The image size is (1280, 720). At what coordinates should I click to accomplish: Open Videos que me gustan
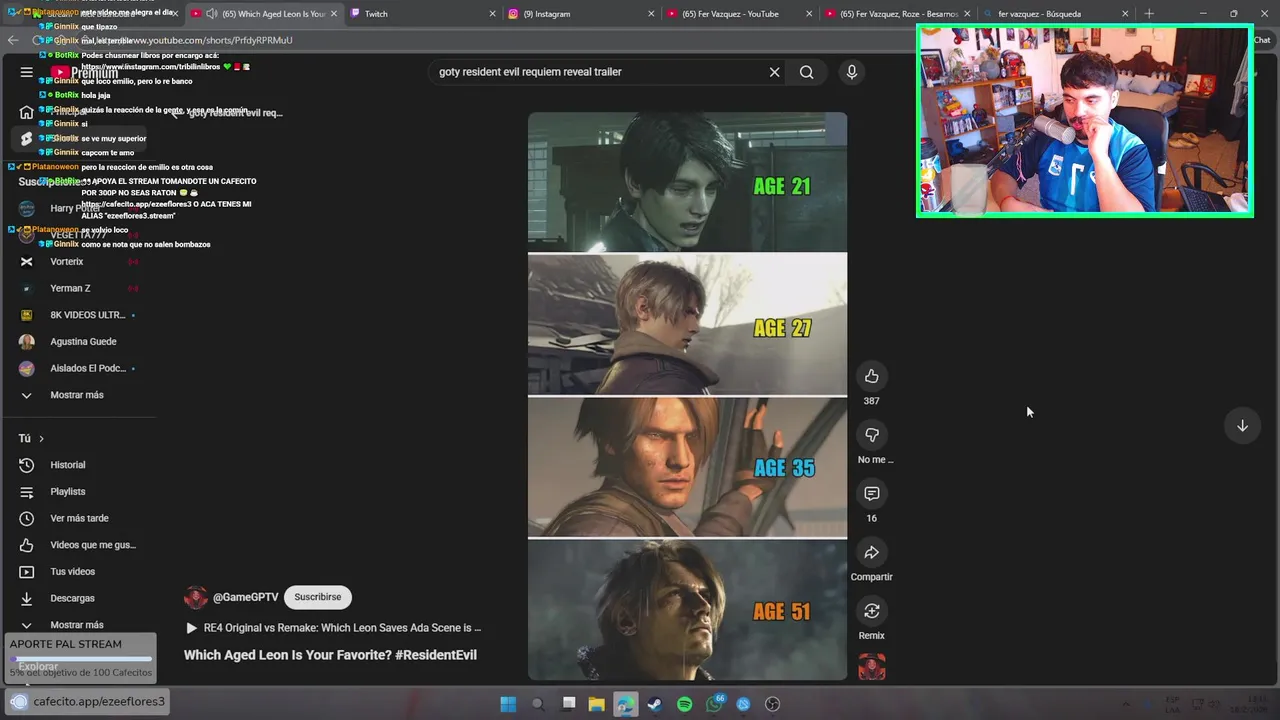point(93,545)
